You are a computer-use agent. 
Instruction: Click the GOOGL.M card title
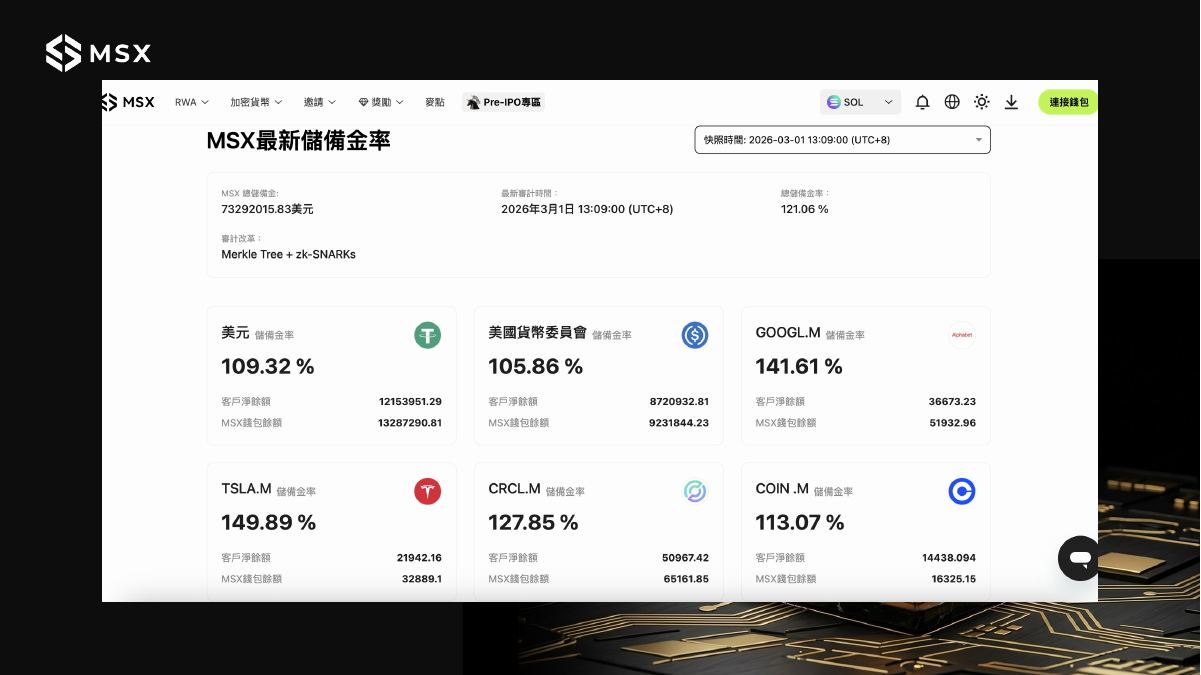[788, 333]
